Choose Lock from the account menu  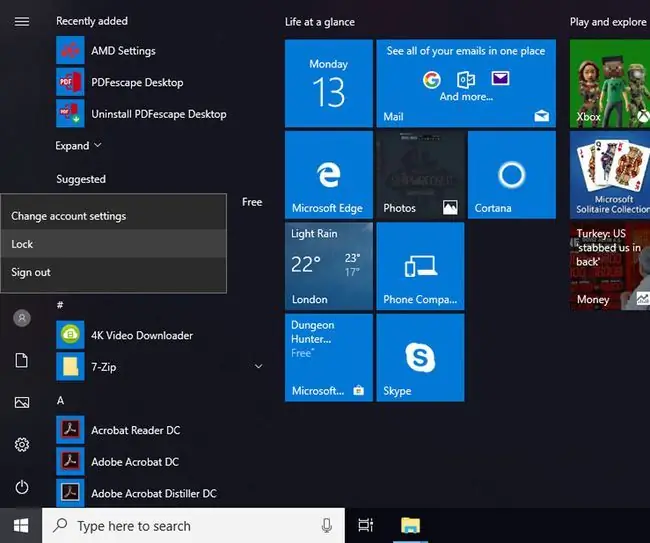[x=114, y=244]
